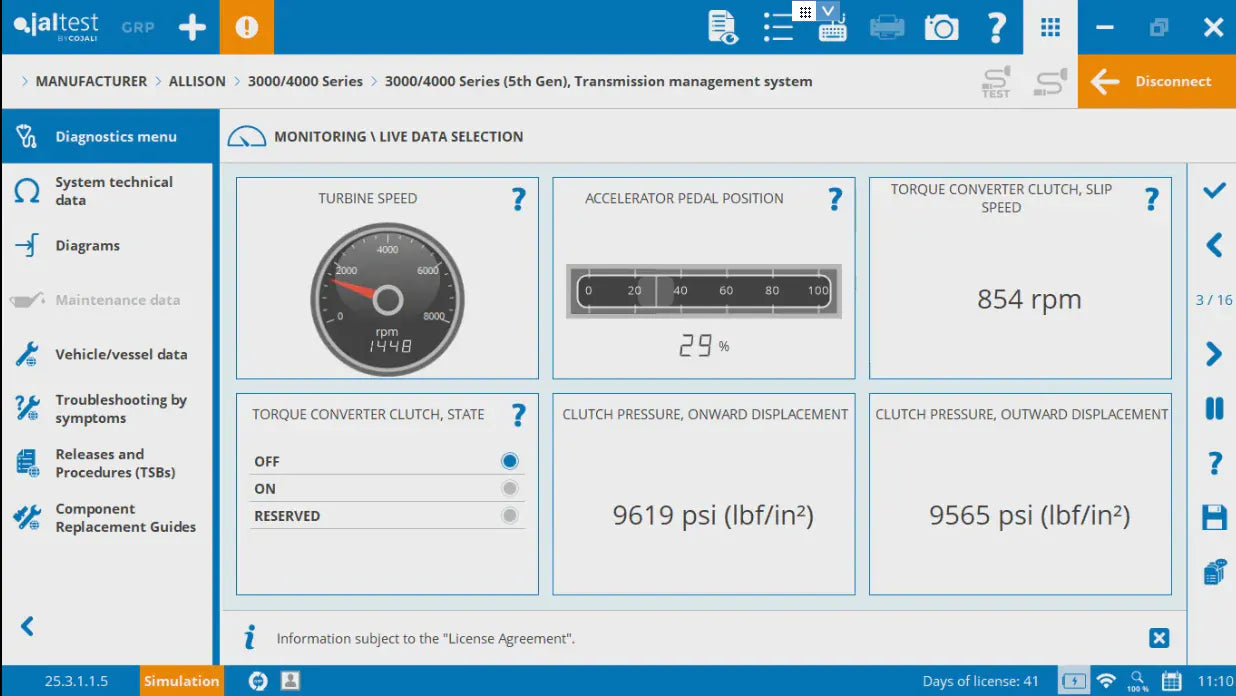Expand the floating toolbar dropdown chevron

point(827,11)
